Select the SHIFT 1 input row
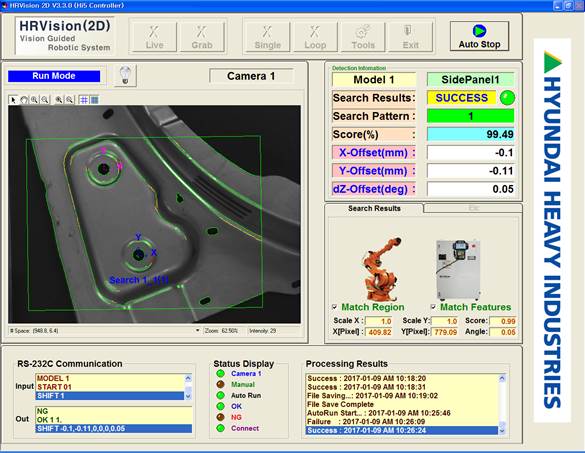Image resolution: width=585 pixels, height=453 pixels. (110, 396)
